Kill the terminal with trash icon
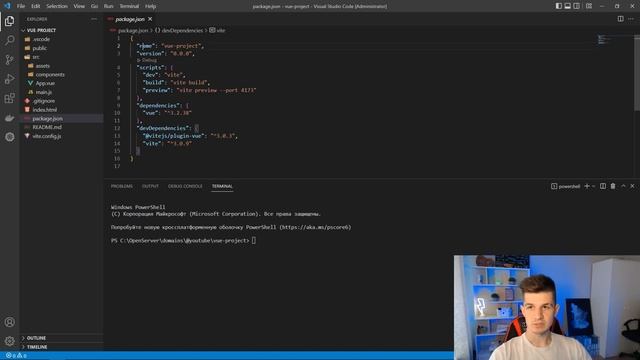This screenshot has width=640, height=360. (613, 186)
